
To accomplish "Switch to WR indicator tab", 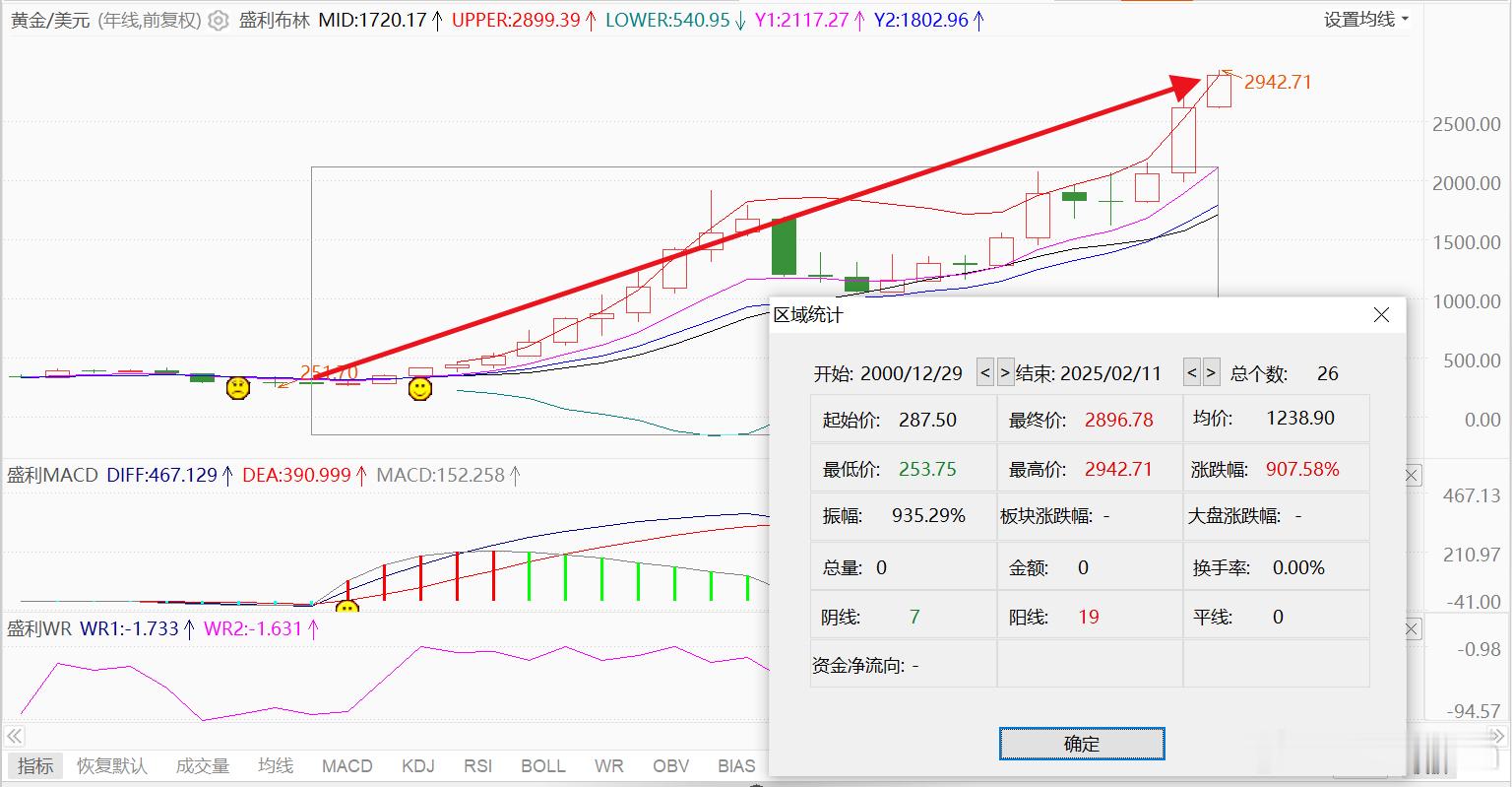I will (608, 766).
